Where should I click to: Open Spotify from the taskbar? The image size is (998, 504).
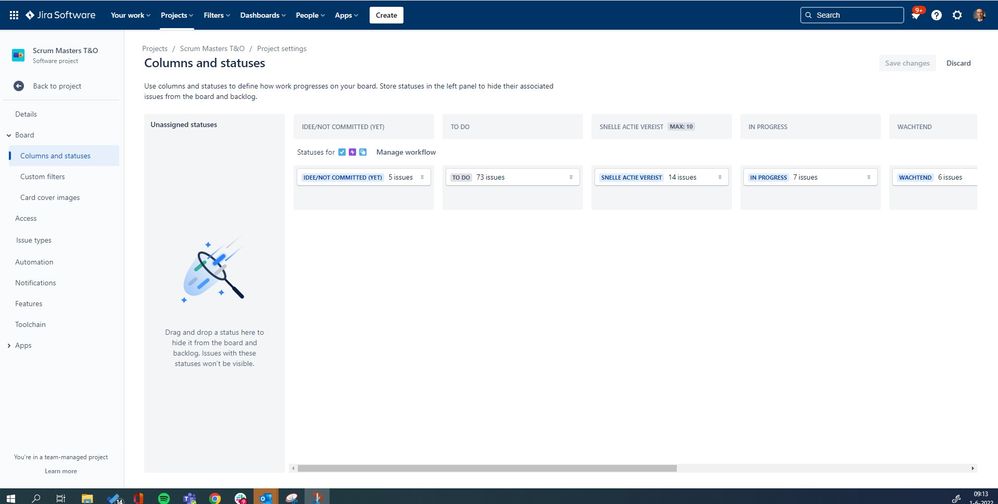[164, 498]
